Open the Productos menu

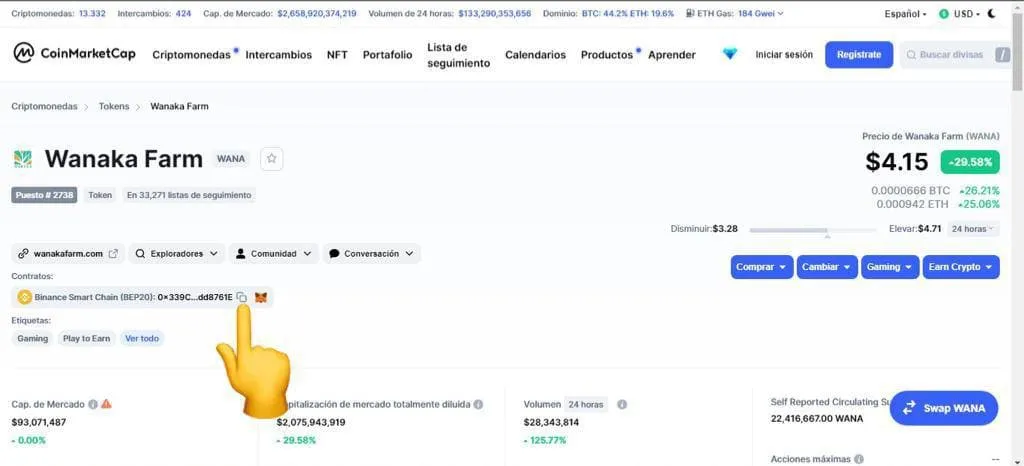(607, 55)
